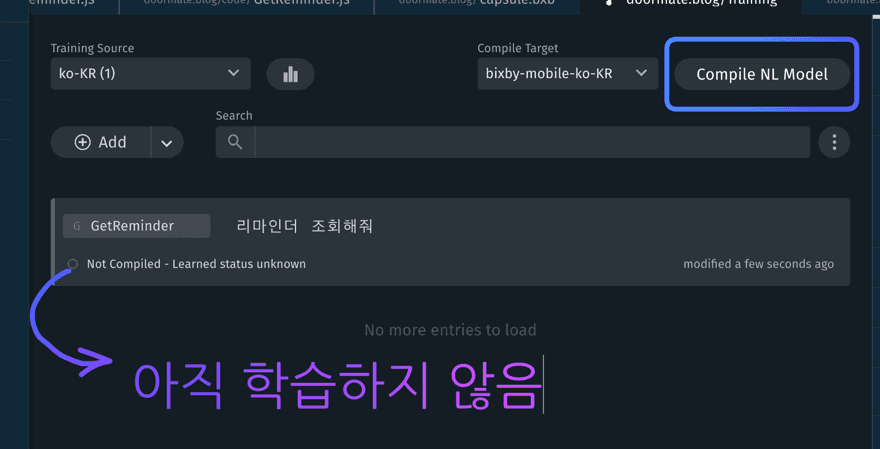Click the Add training button
The width and height of the screenshot is (880, 449).
pos(101,142)
